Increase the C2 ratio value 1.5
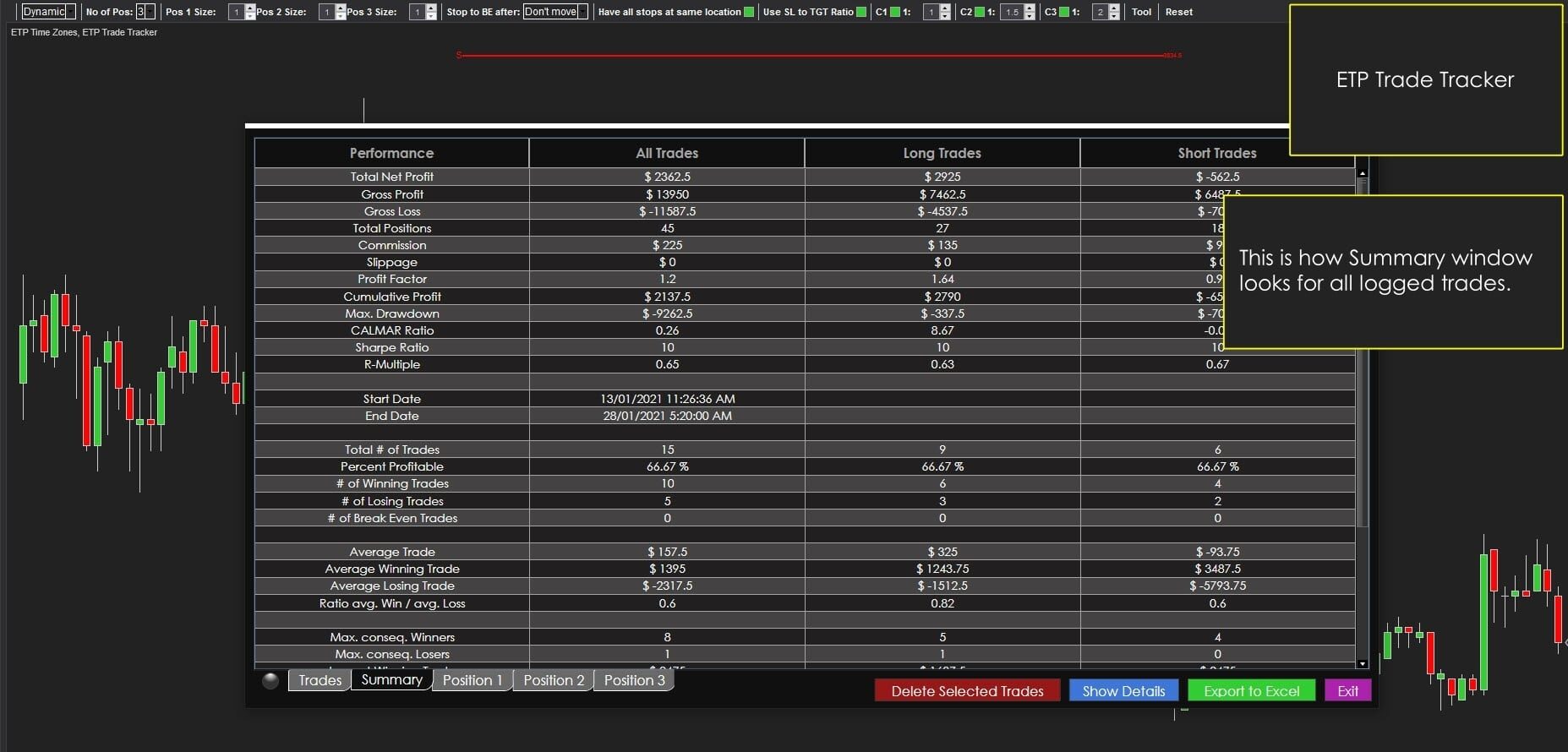The image size is (1568, 752). (1030, 8)
